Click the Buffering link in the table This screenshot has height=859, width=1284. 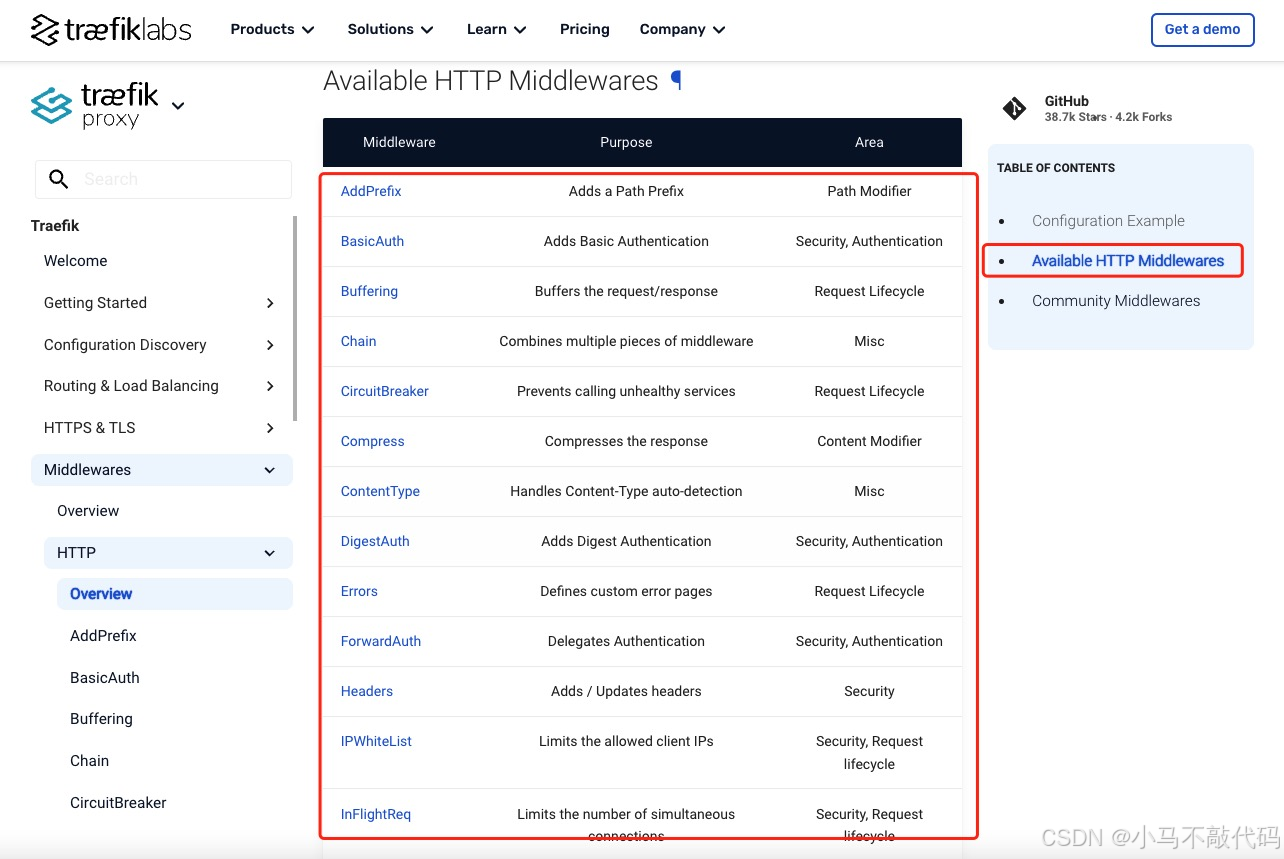point(369,291)
